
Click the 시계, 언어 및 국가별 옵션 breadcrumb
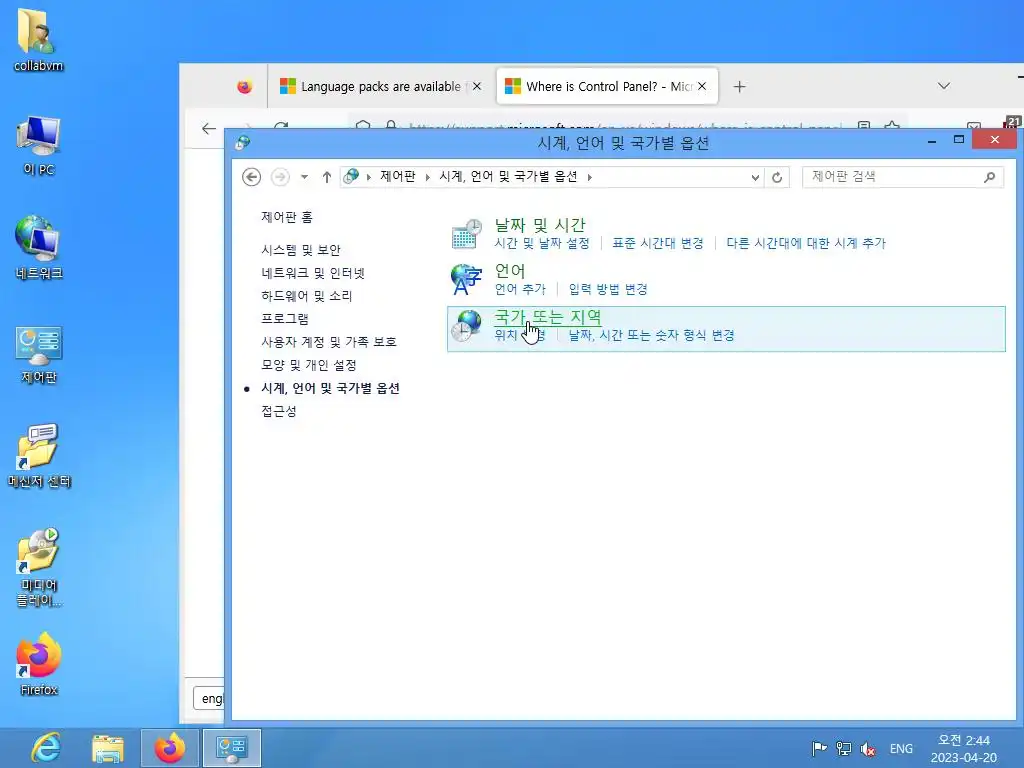508,177
